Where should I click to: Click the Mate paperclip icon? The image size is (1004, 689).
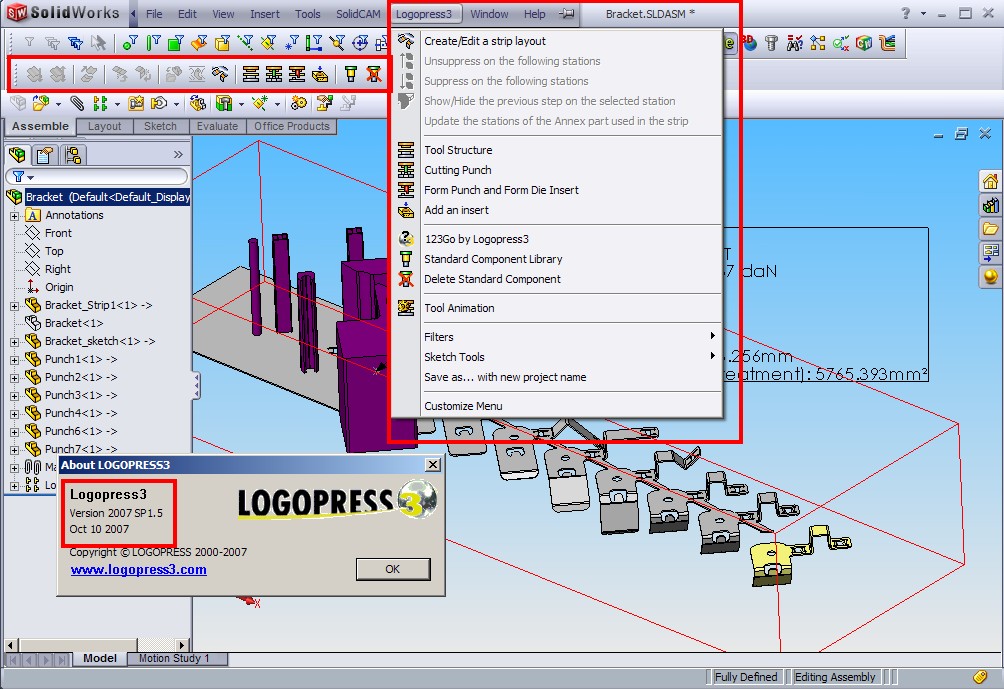(x=77, y=103)
